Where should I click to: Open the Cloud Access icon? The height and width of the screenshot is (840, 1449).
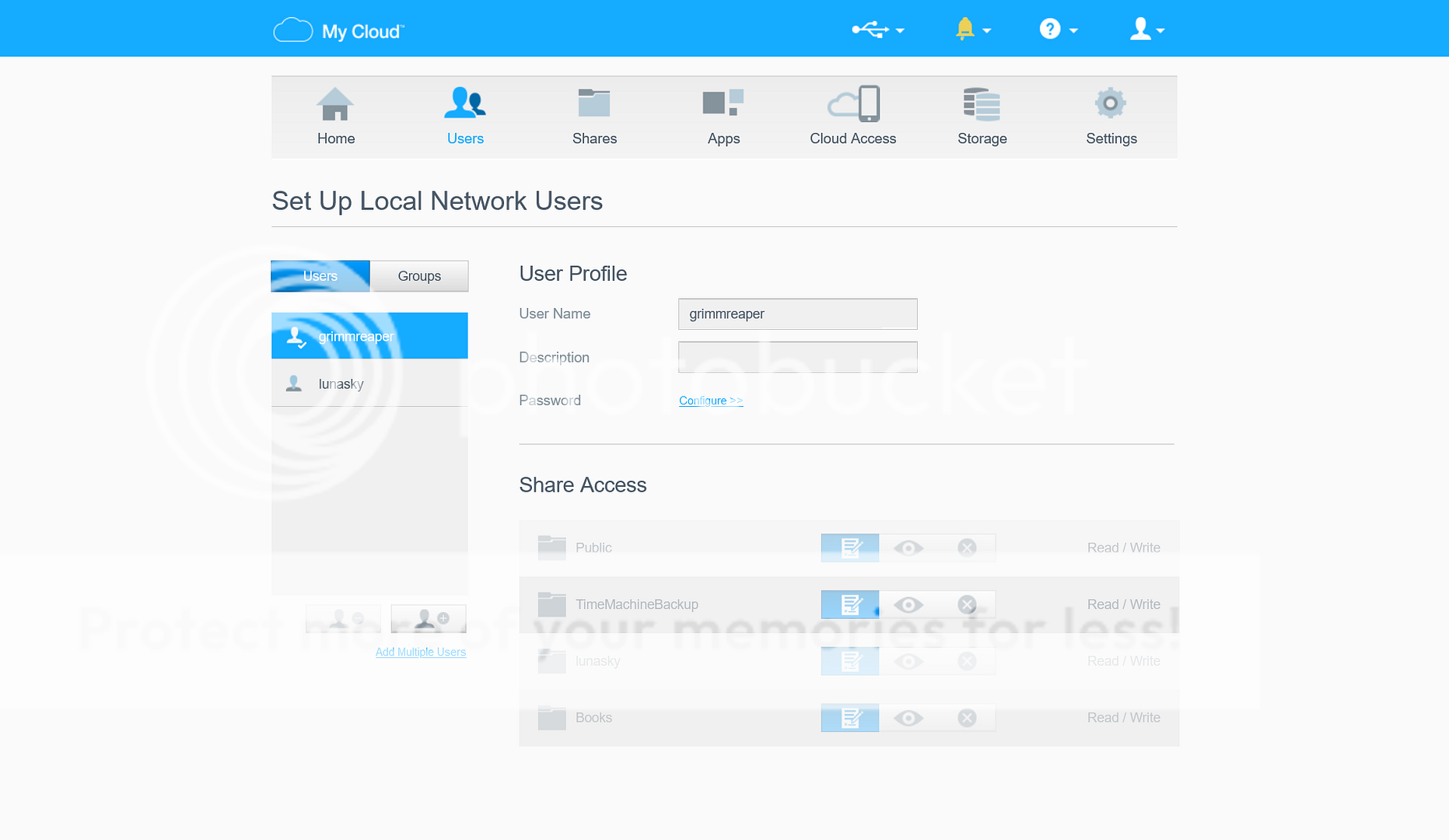[853, 104]
